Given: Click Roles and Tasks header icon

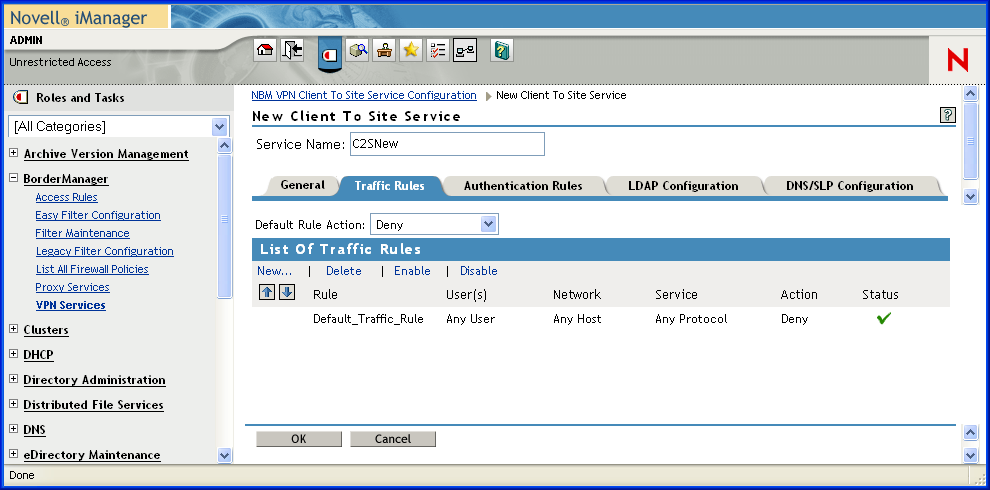Looking at the screenshot, I should pyautogui.click(x=20, y=97).
